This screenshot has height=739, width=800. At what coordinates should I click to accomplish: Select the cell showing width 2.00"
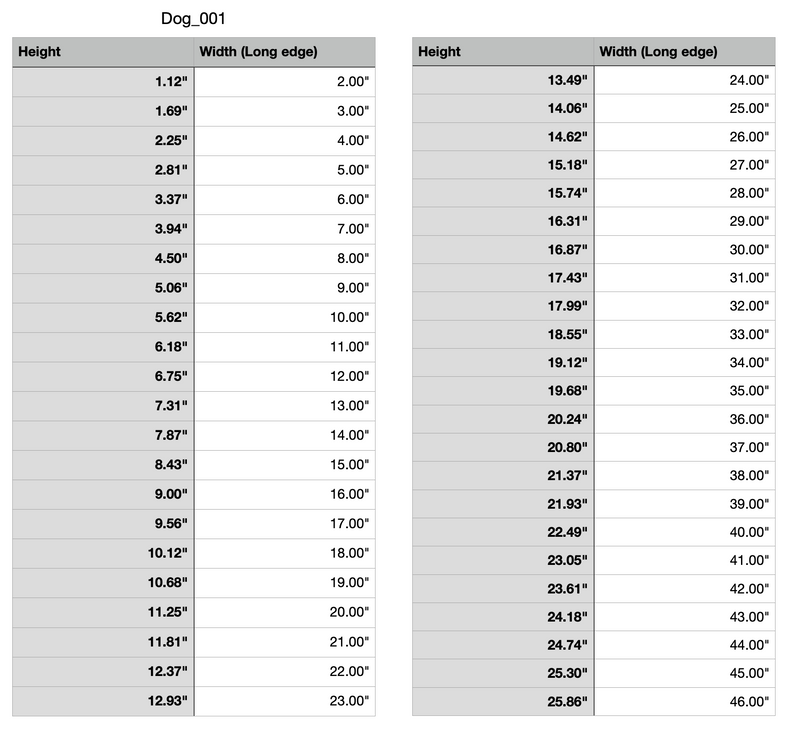[285, 82]
